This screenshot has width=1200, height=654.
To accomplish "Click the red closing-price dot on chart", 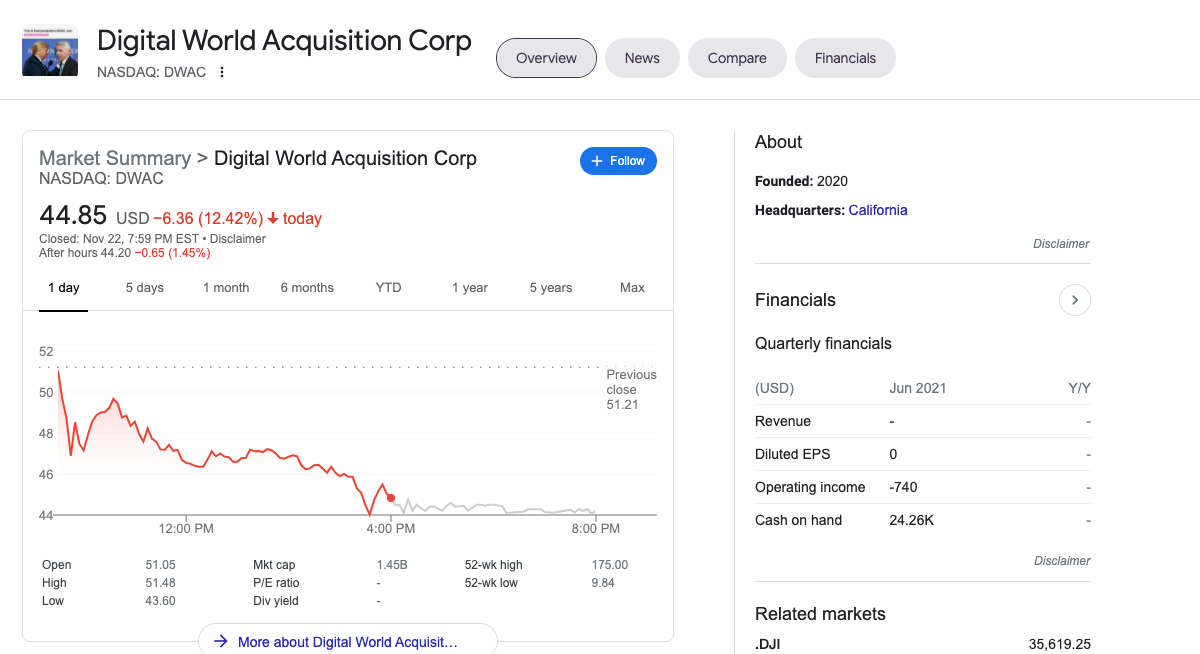I will 390,498.
